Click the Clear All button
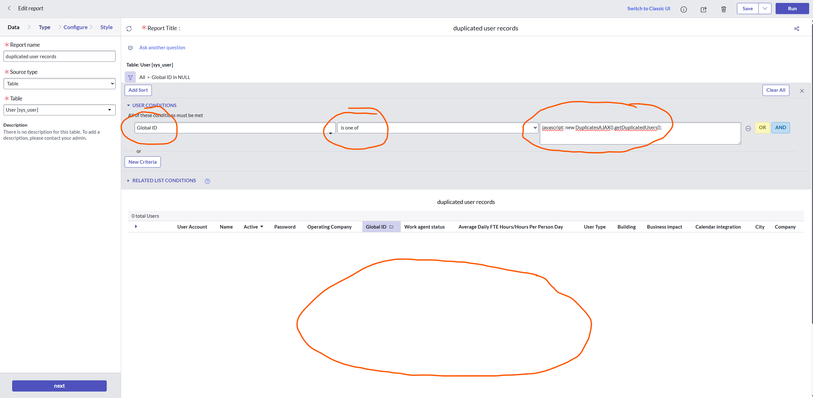 (x=775, y=90)
